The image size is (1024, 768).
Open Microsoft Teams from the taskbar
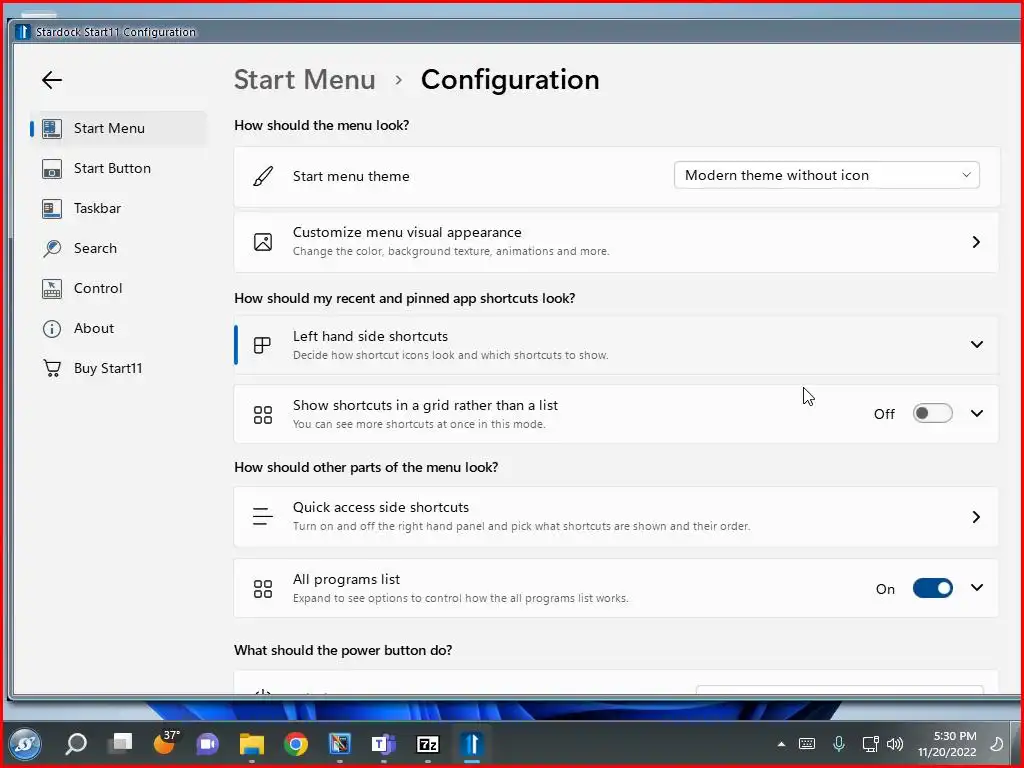tap(383, 744)
